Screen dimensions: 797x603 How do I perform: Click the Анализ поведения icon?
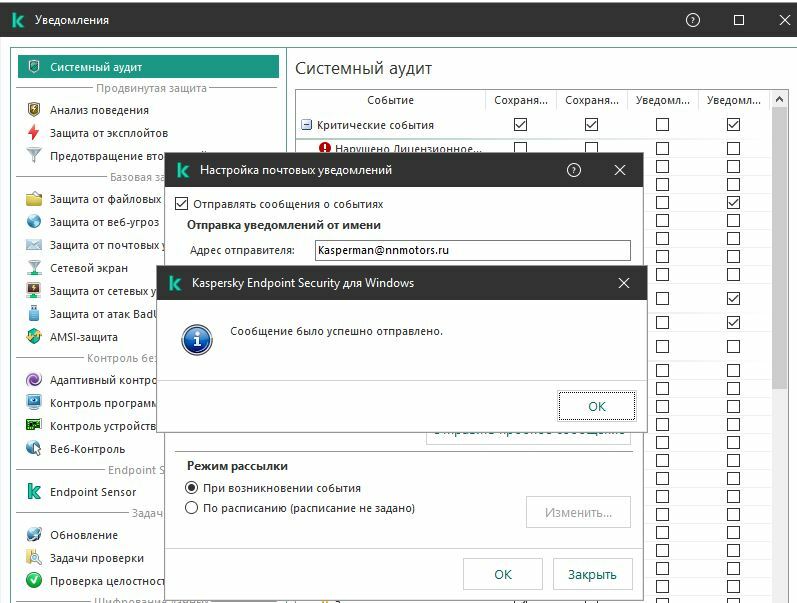(x=34, y=109)
